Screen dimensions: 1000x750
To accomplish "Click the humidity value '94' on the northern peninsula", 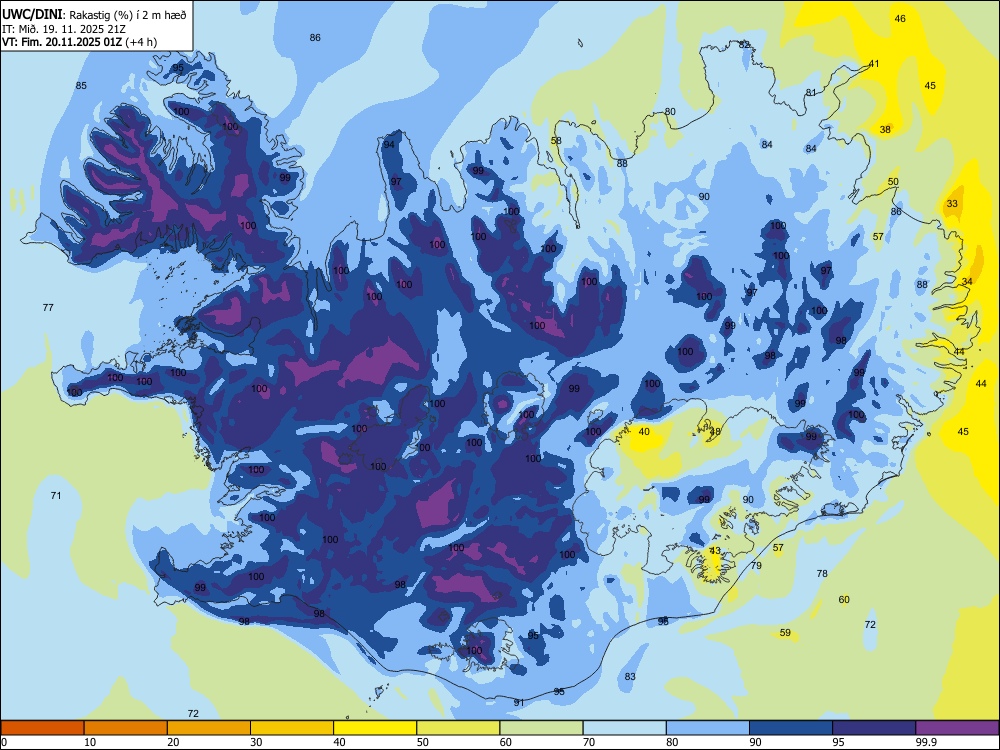I will click(388, 145).
